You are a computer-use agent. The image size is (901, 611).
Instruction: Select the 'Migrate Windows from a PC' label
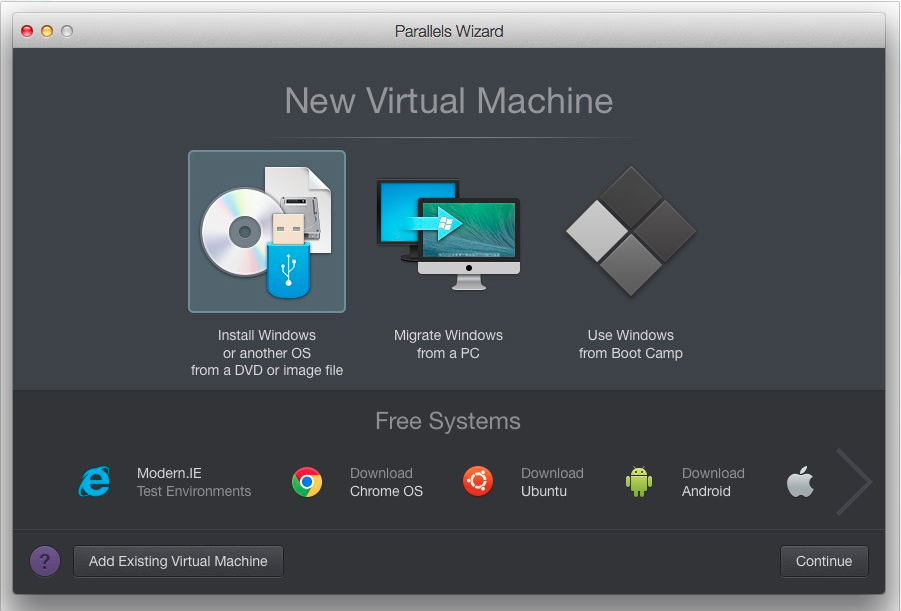tap(448, 344)
